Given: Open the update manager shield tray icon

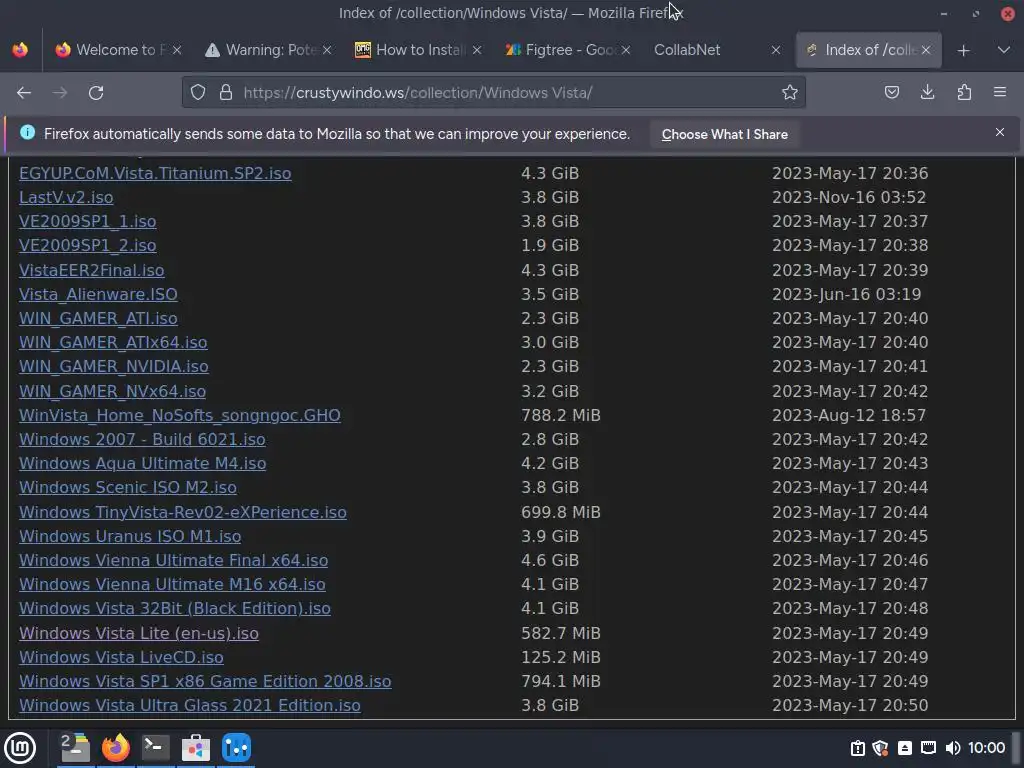Looking at the screenshot, I should pyautogui.click(x=880, y=748).
